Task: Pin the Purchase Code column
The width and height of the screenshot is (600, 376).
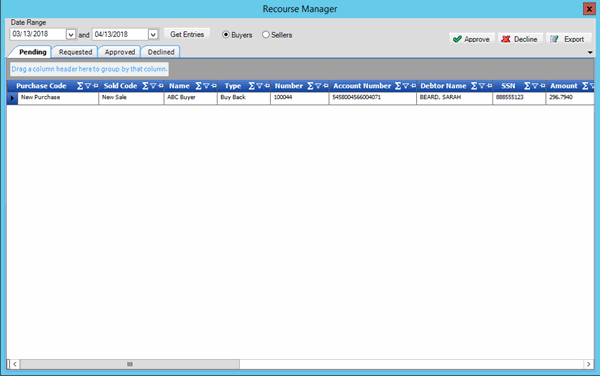Action: (x=95, y=86)
